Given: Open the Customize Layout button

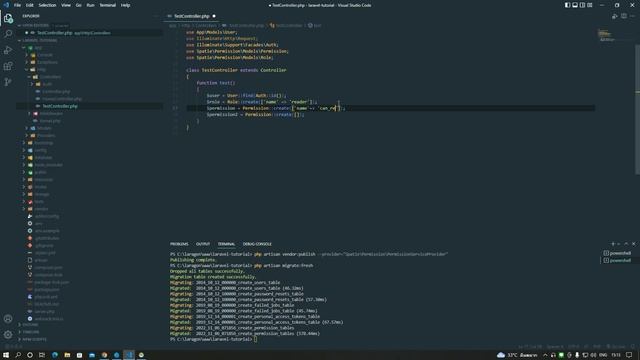Looking at the screenshot, I should [590, 5].
